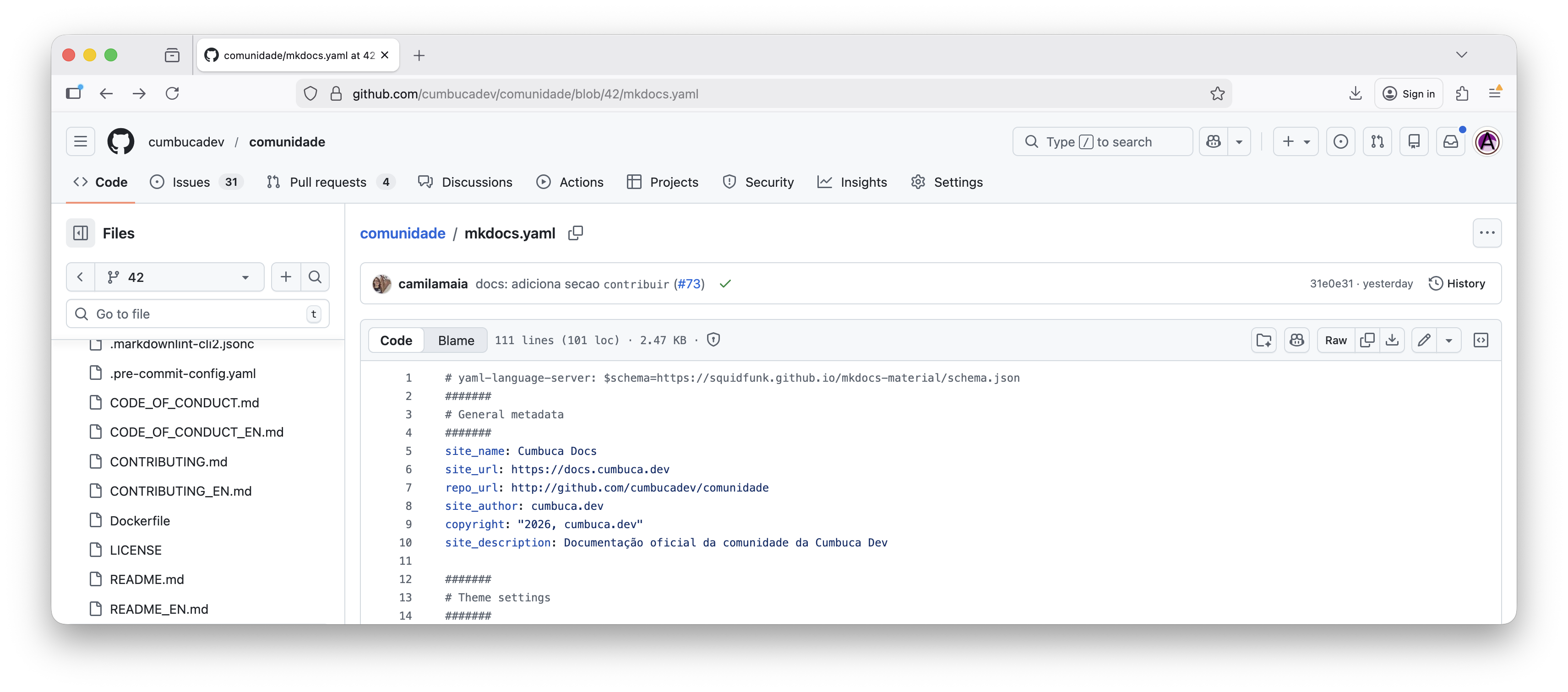The width and height of the screenshot is (1568, 692).
Task: Expand the Copilot dropdown arrow in header
Action: (x=1239, y=142)
